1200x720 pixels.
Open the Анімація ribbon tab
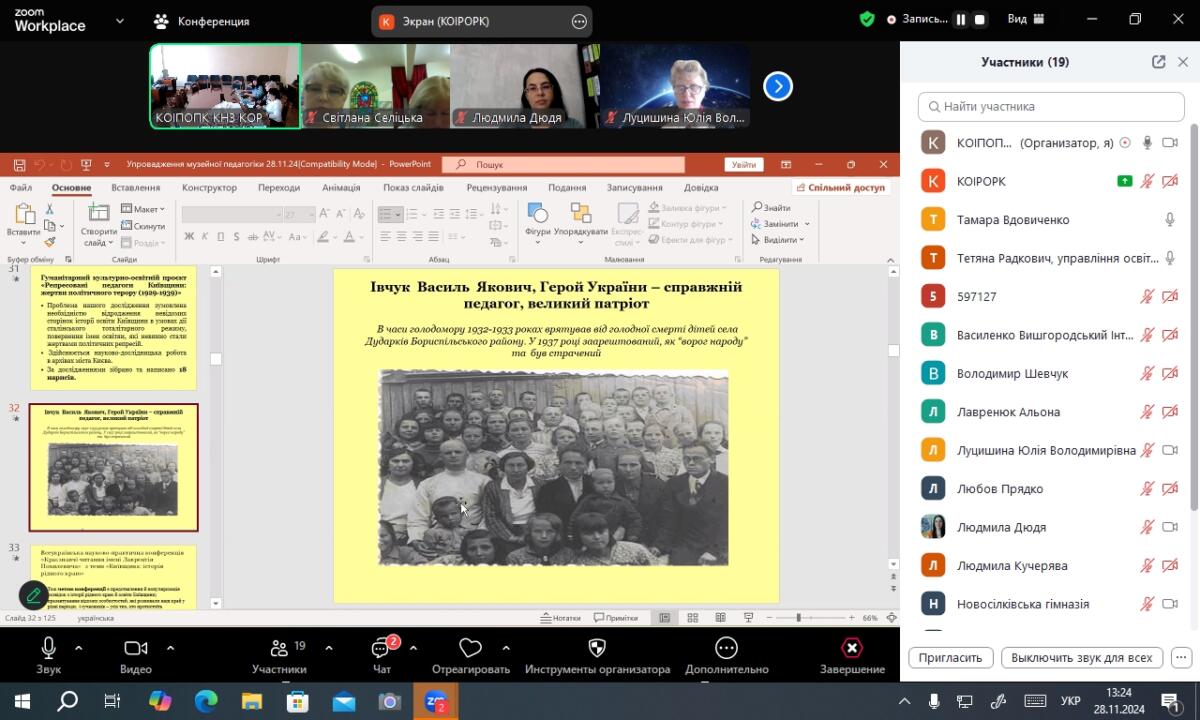(341, 187)
